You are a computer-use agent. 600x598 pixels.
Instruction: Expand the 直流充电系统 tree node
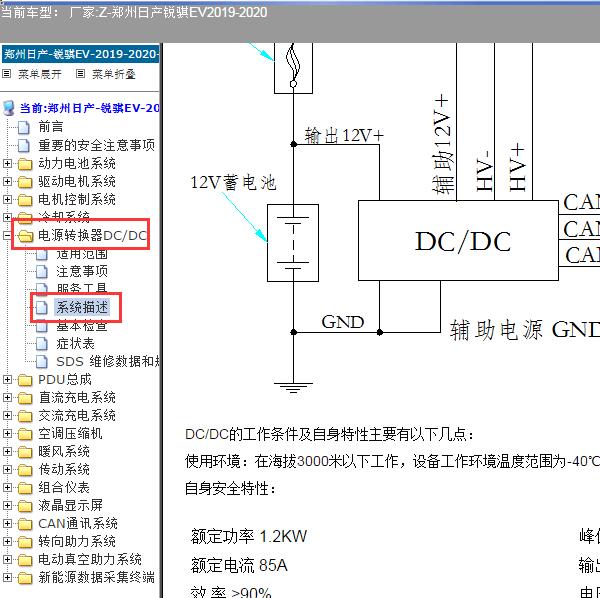click(7, 398)
